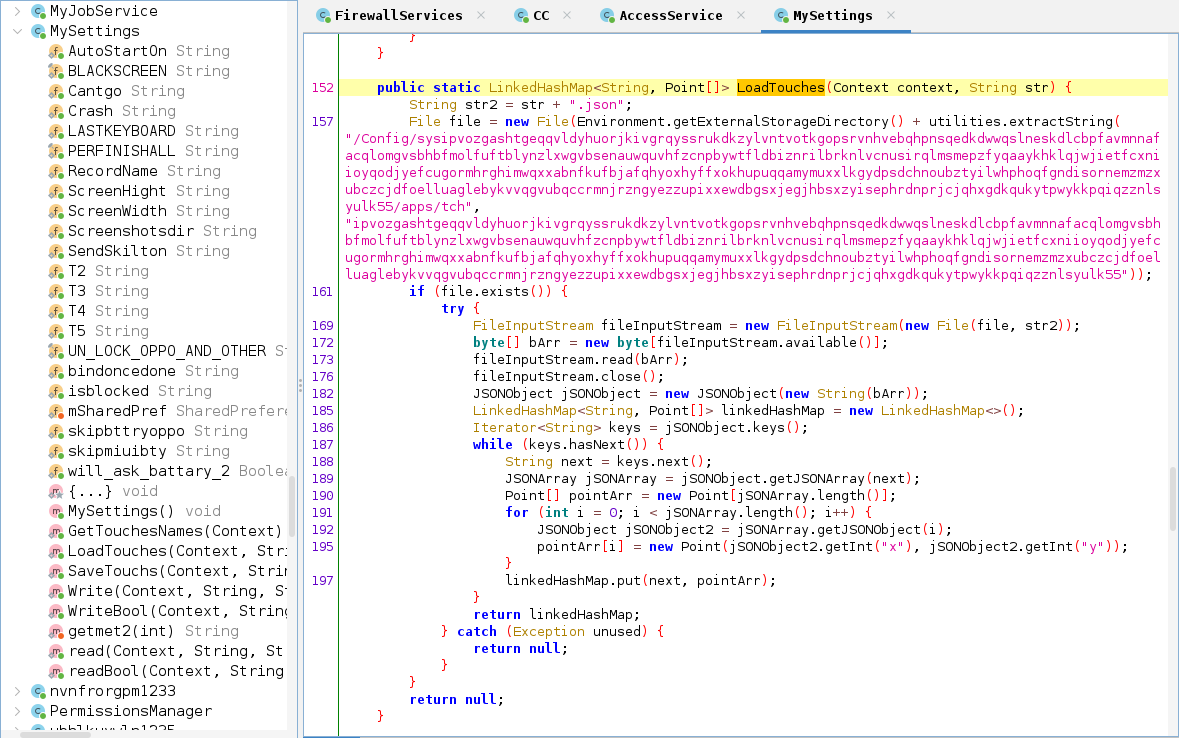1179x738 pixels.
Task: Click the splitter handle between tree and editor
Action: 300,386
